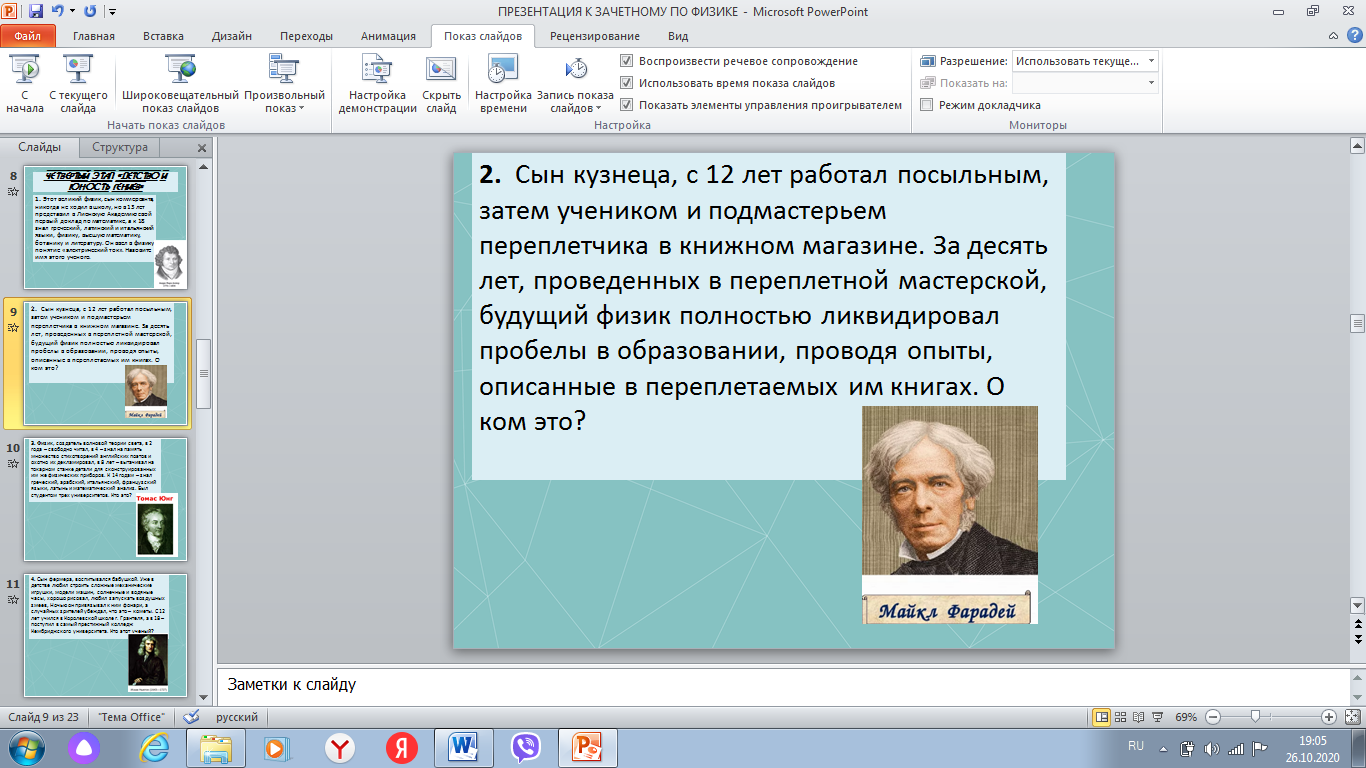The image size is (1366, 768).
Task: Save the presentation from Quick Access Toolbar
Action: pyautogui.click(x=36, y=12)
